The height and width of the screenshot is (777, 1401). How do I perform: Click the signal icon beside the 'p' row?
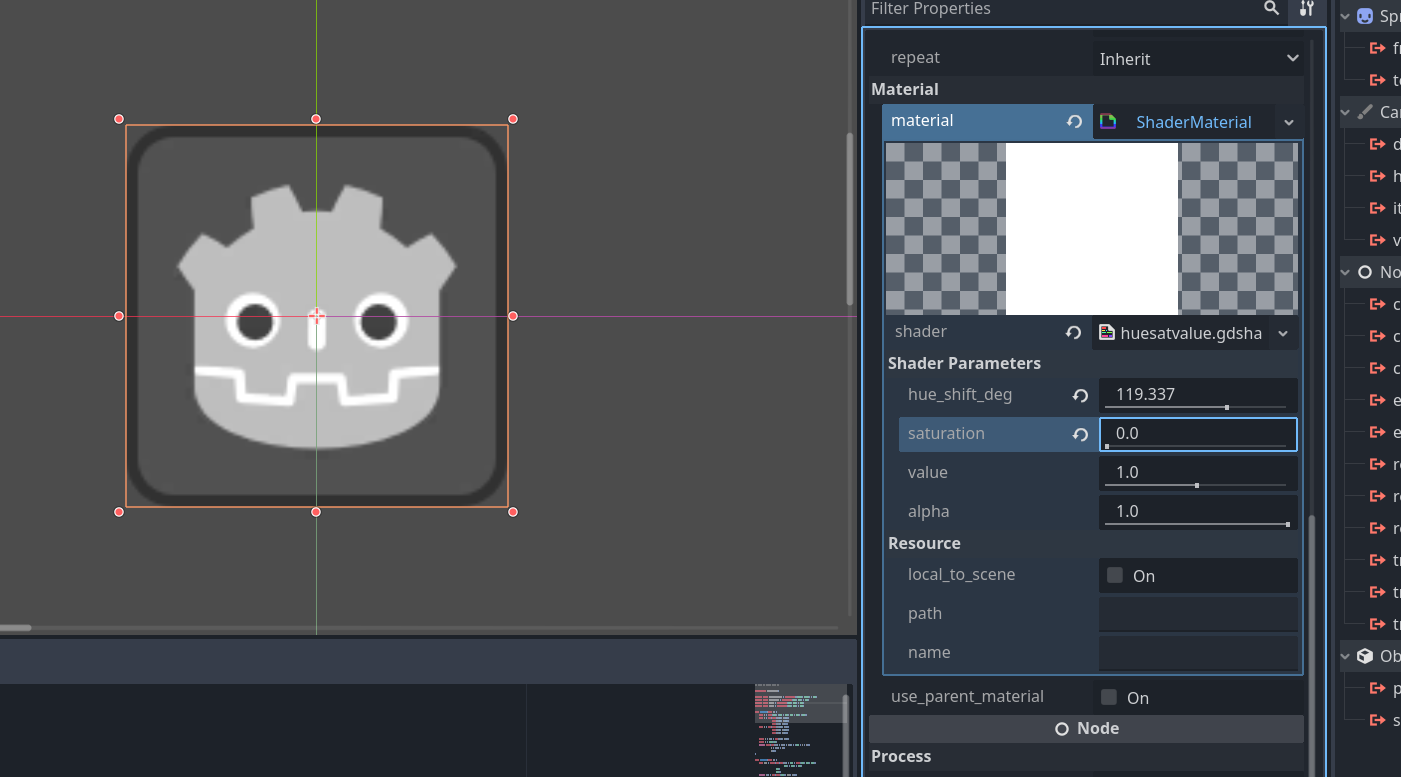(x=1377, y=688)
